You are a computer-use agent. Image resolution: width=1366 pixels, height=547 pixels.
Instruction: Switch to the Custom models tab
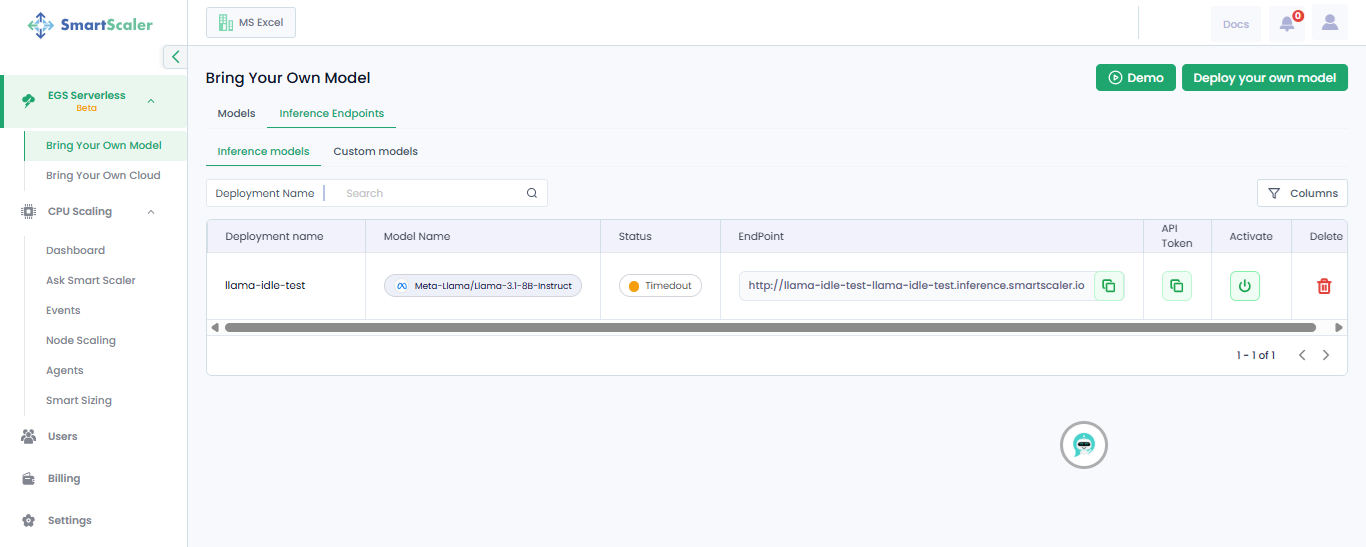tap(375, 151)
